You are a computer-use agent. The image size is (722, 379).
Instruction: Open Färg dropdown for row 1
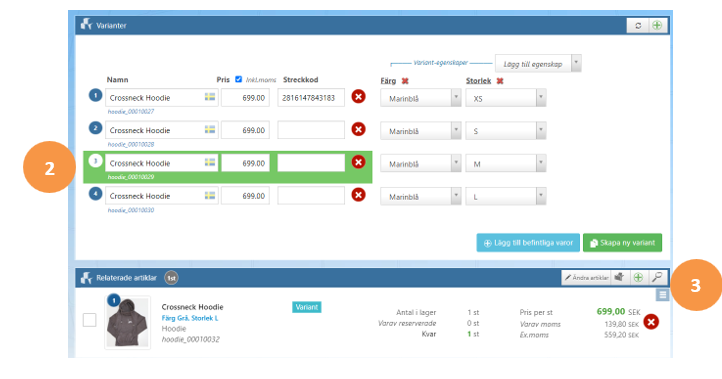click(420, 98)
